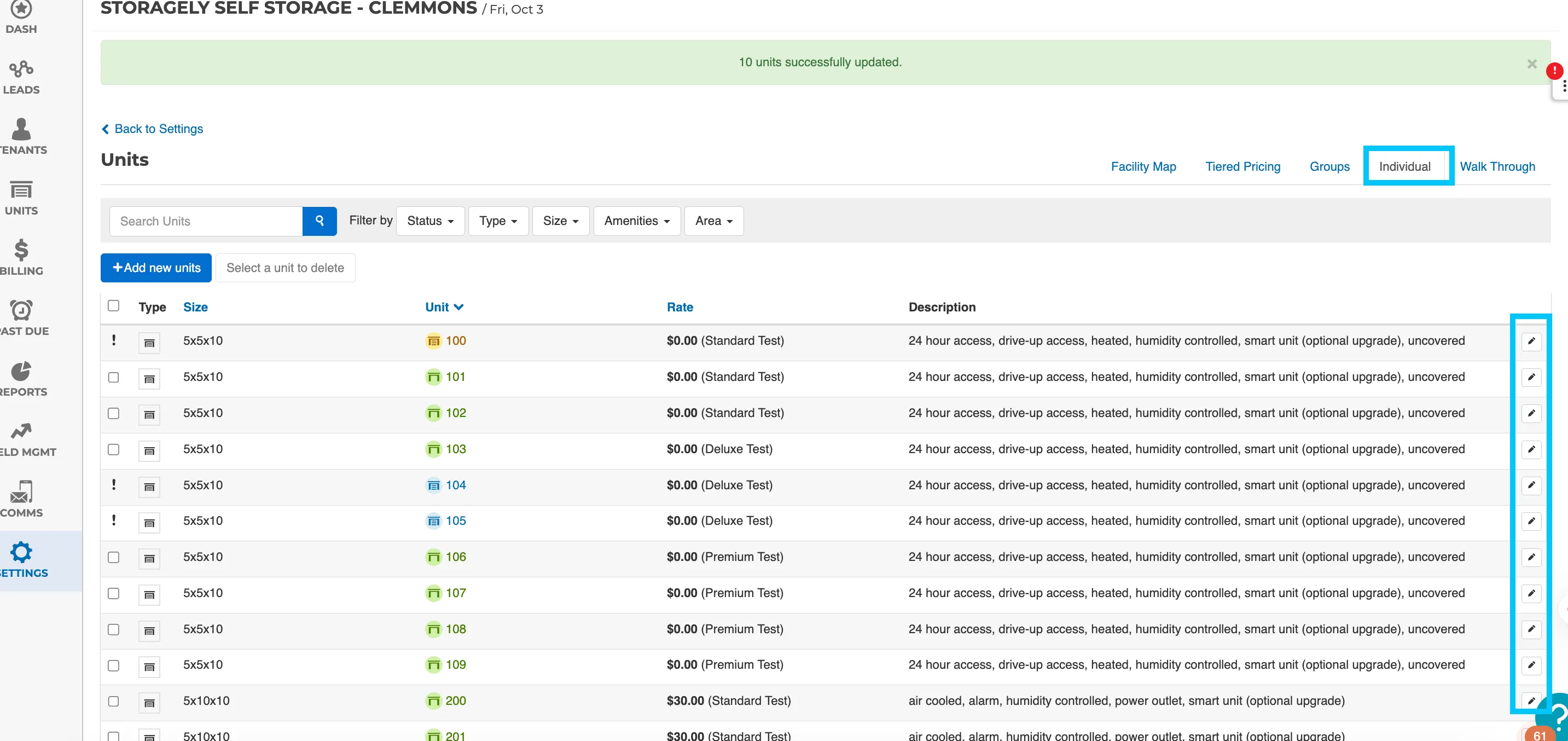This screenshot has height=741, width=1568.
Task: Check the box for unit 102
Action: pyautogui.click(x=113, y=413)
